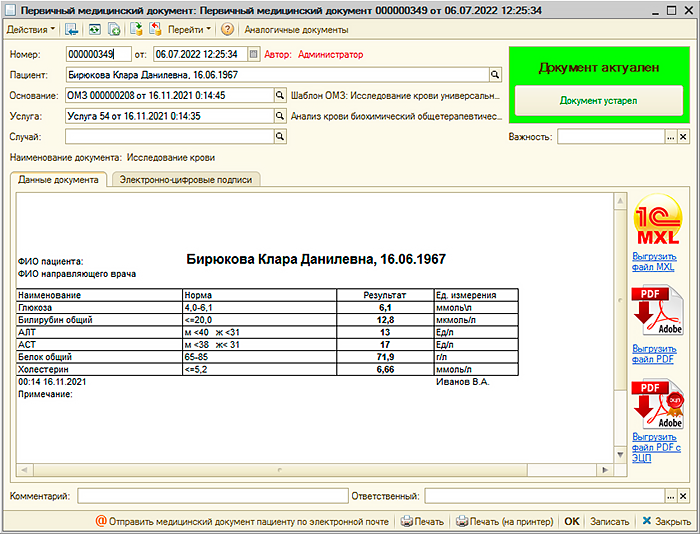Click magnifier icon in Услуга field
The height and width of the screenshot is (534, 700).
[279, 116]
